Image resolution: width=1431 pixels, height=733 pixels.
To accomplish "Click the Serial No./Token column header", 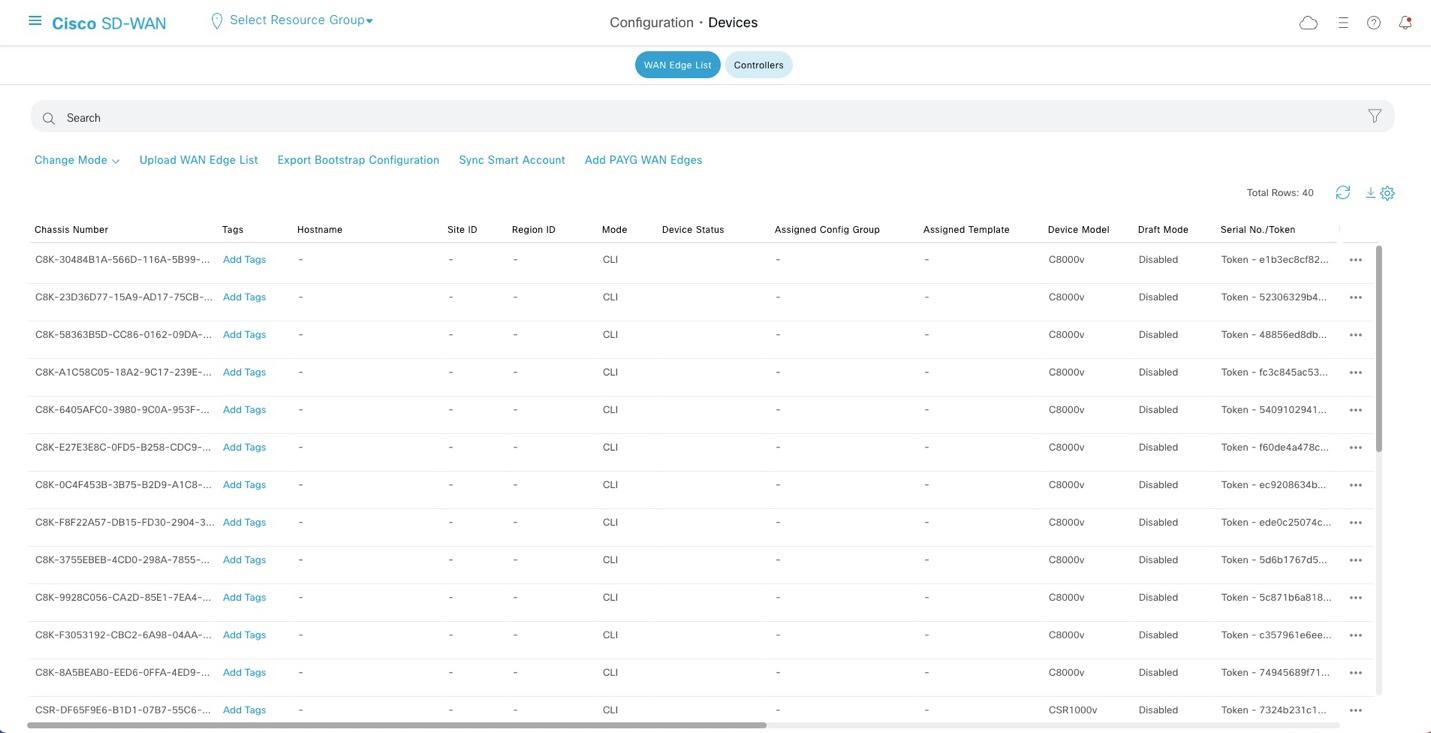I will (1258, 230).
